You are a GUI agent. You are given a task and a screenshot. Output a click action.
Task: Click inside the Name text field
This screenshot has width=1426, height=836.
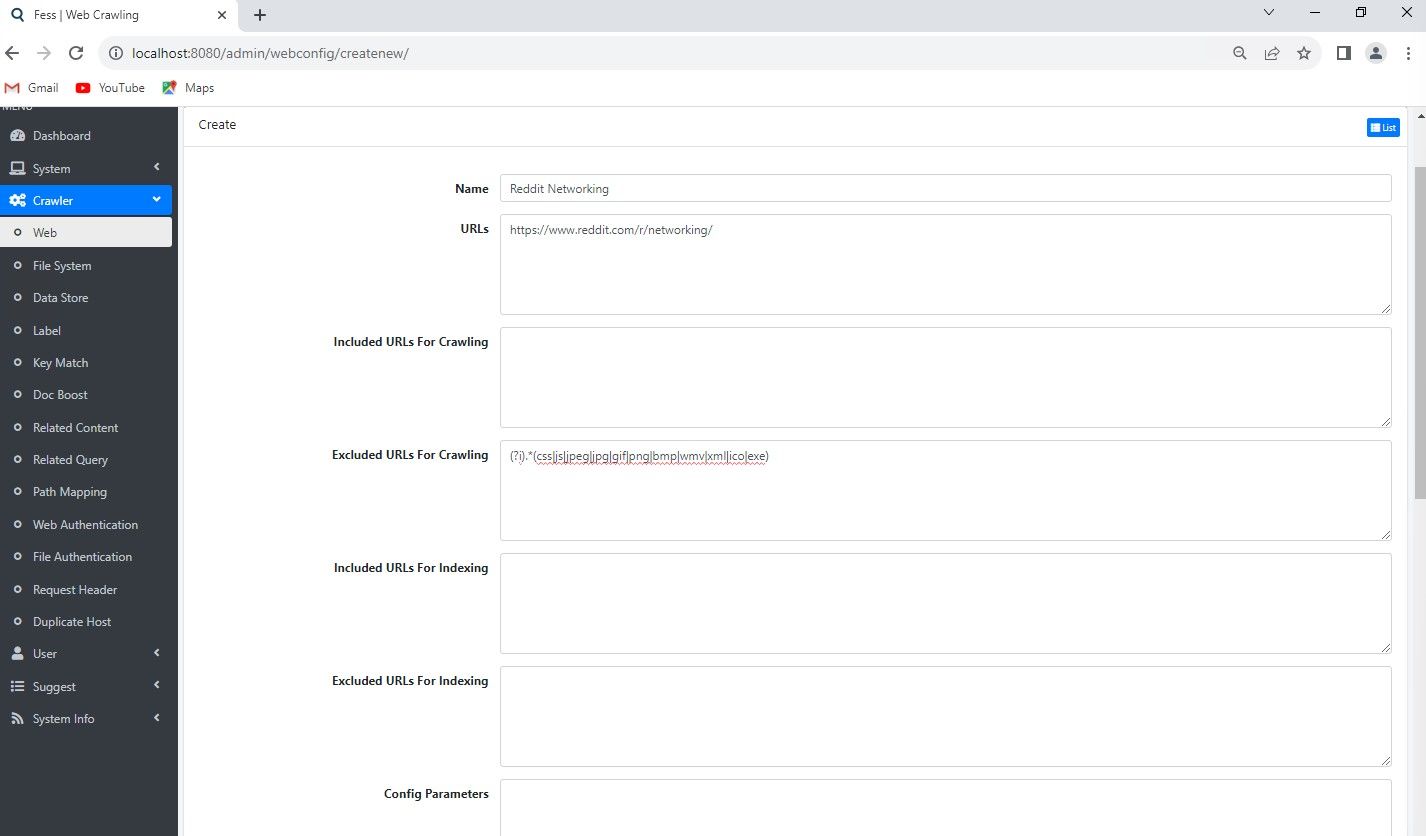tap(945, 188)
